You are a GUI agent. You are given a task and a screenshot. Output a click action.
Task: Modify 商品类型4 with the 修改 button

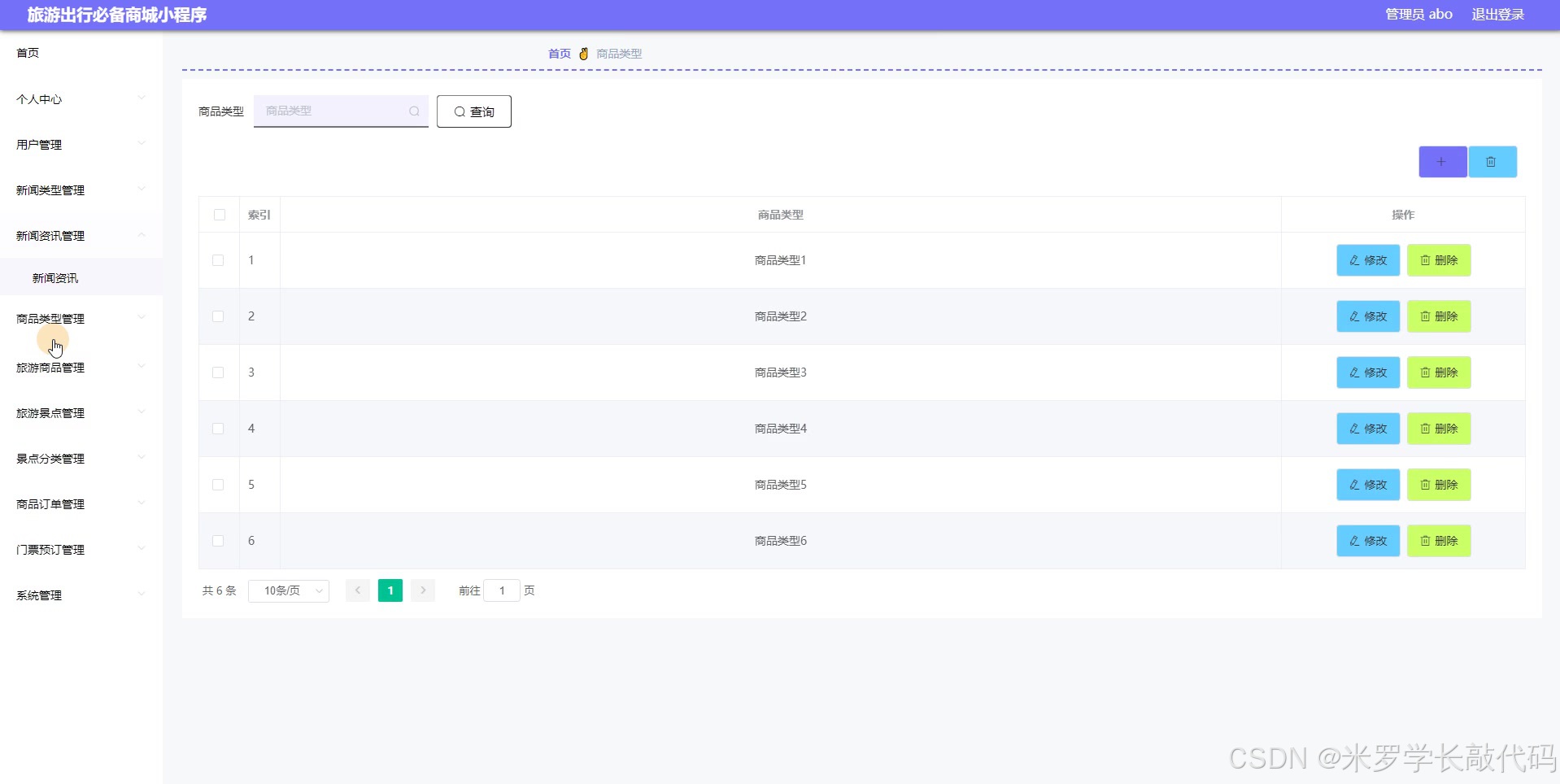[x=1368, y=429]
